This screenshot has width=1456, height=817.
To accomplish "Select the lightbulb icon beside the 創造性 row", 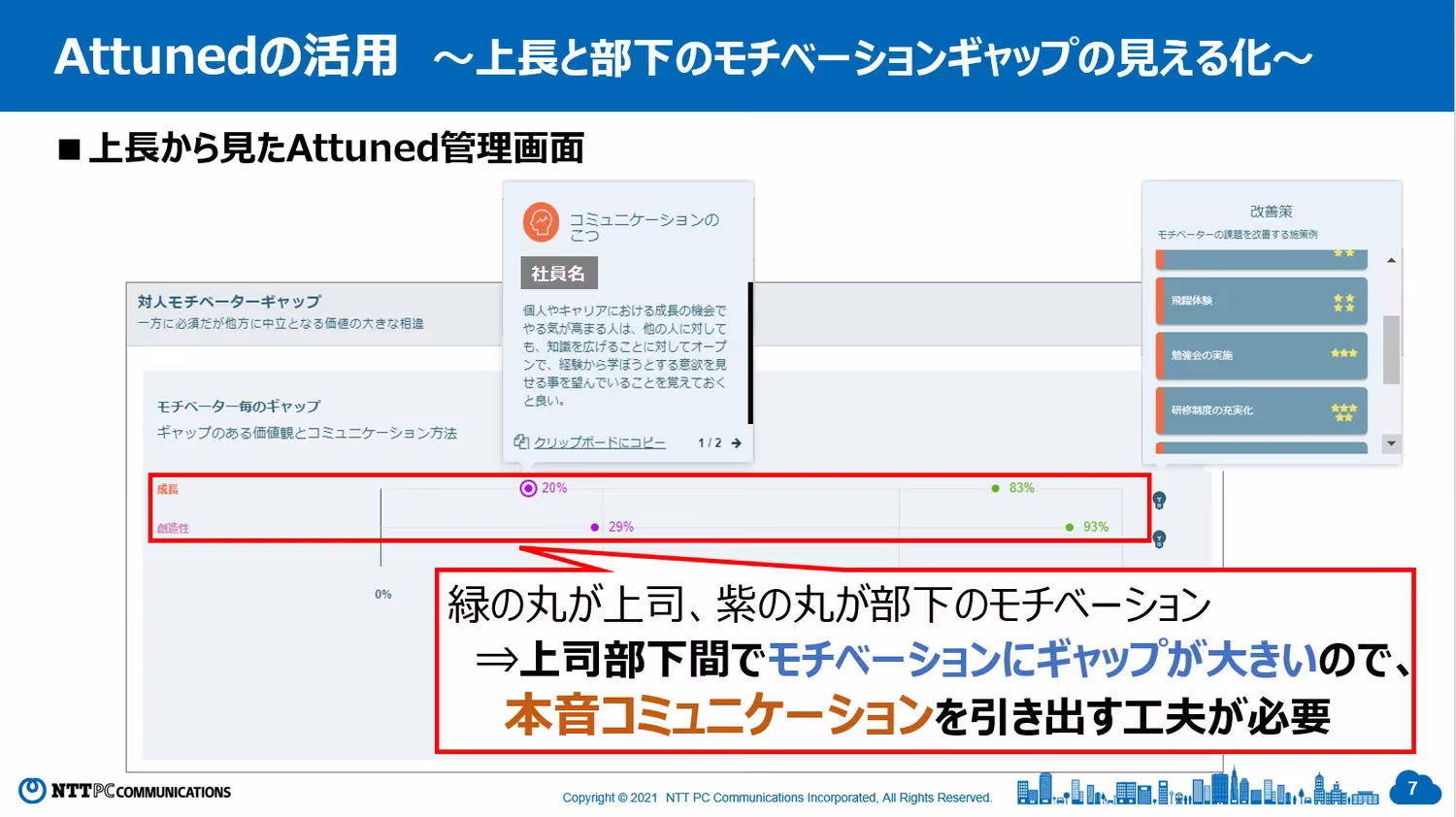I will (x=1159, y=539).
